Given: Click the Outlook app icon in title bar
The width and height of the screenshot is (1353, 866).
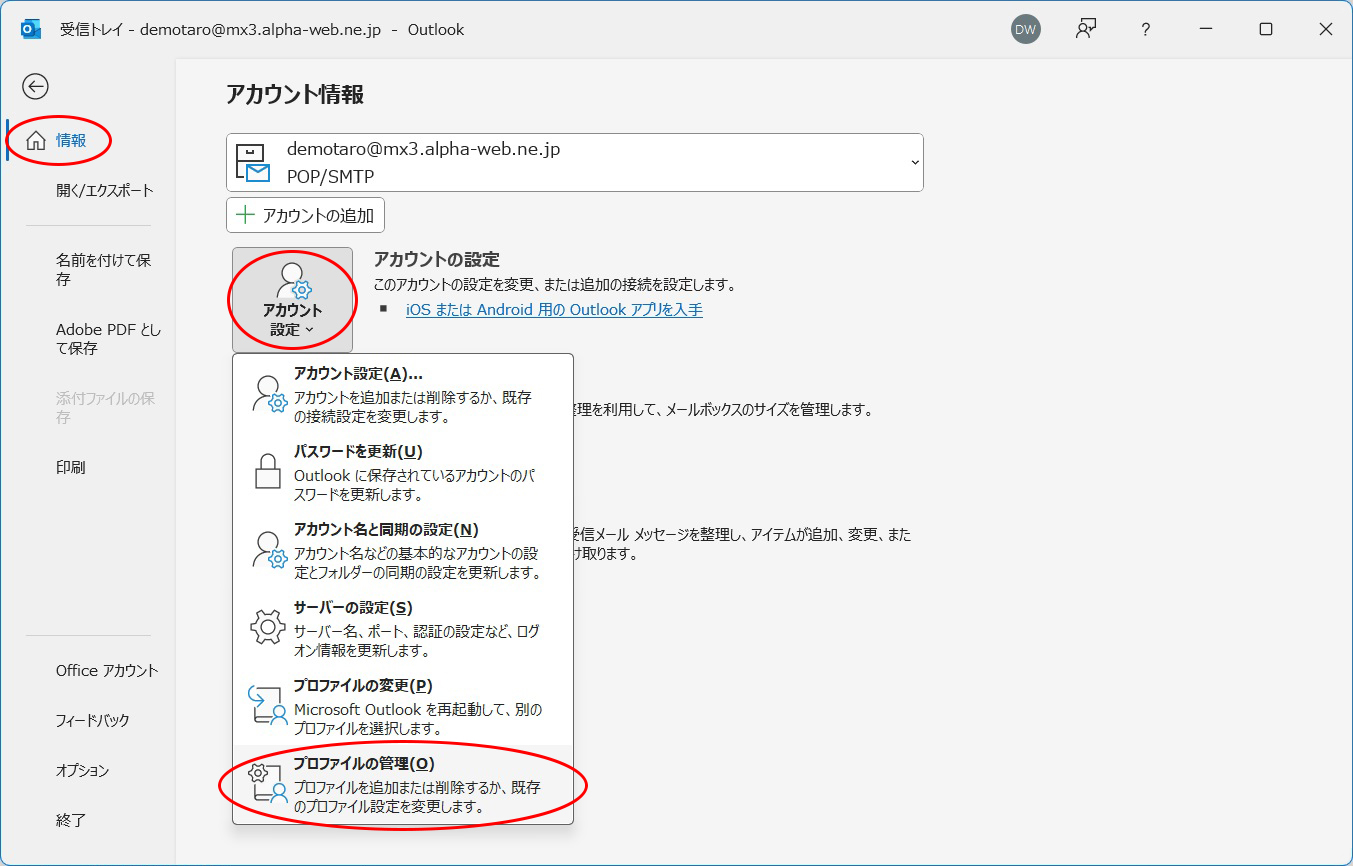Looking at the screenshot, I should (x=31, y=29).
